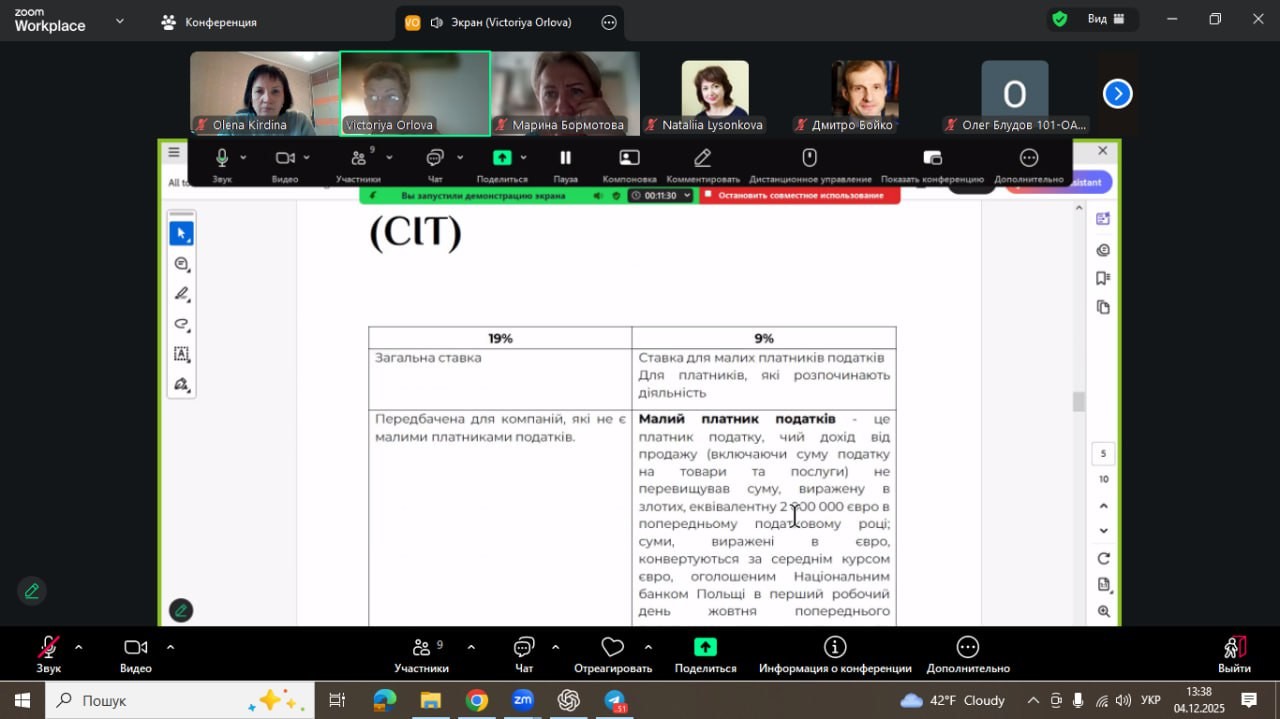Expand the Zoom Workplace logo dropdown
The width and height of the screenshot is (1280, 719).
pyautogui.click(x=121, y=20)
